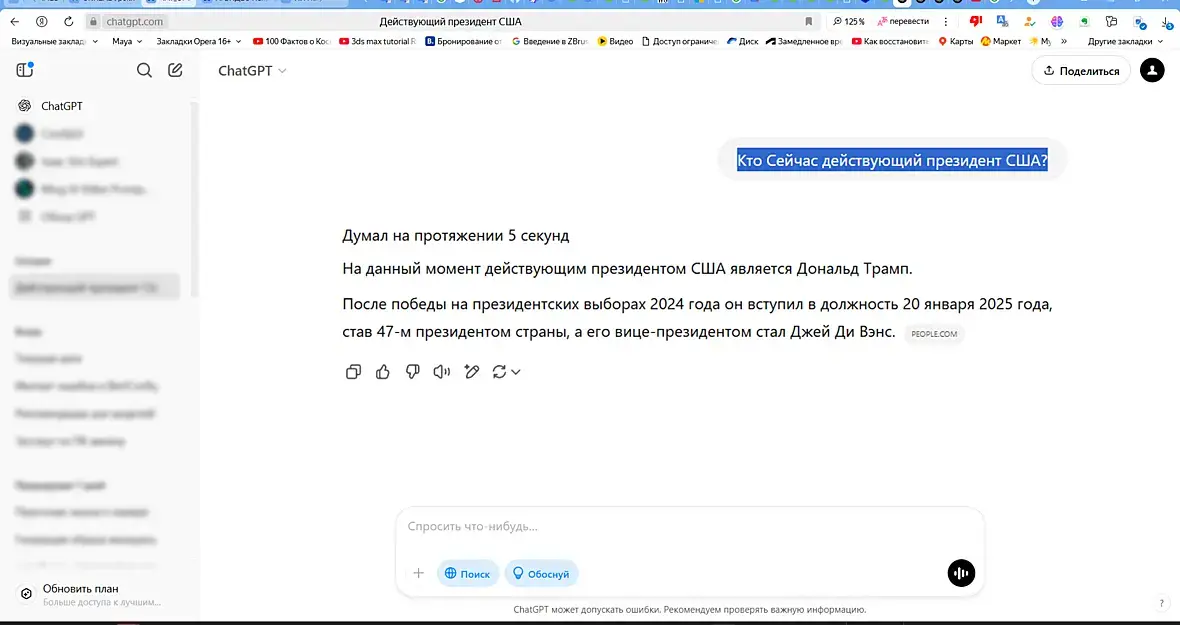The image size is (1180, 625).
Task: Open the Карты bookmark
Action: 956,41
